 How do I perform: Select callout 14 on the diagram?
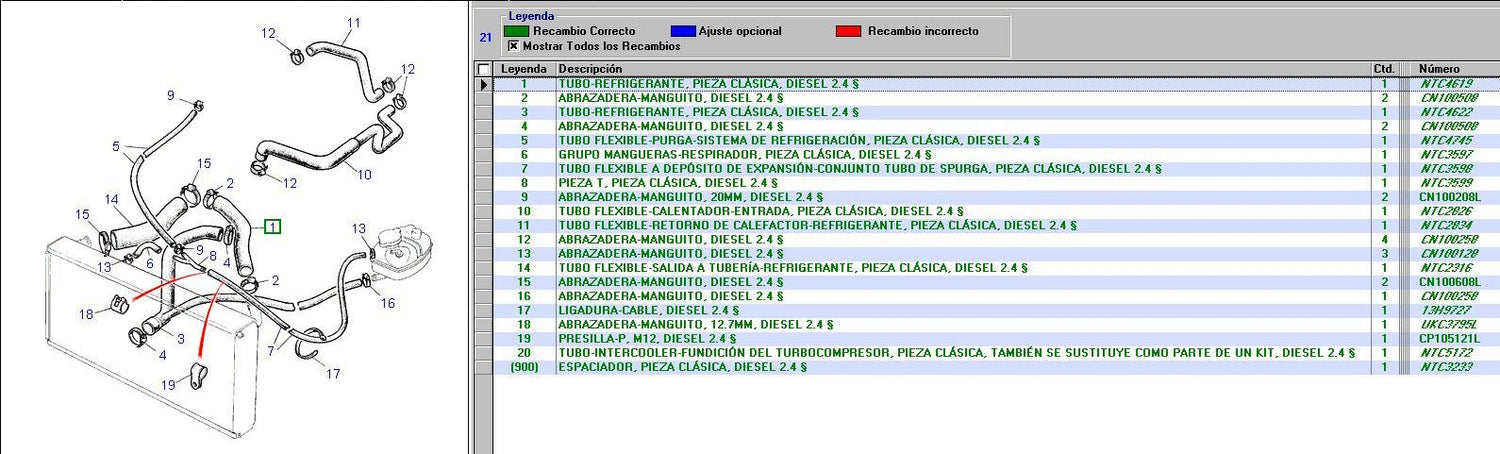coord(112,200)
